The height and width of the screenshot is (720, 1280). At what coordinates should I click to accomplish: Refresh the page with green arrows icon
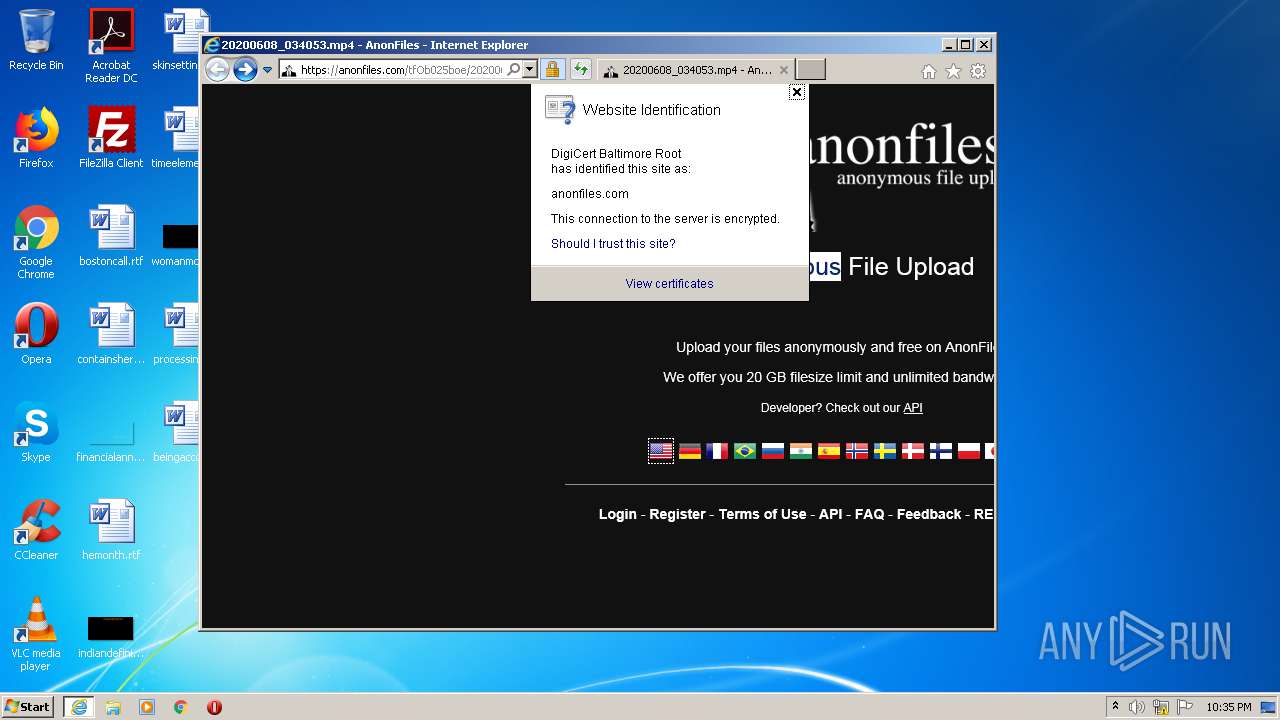[581, 70]
